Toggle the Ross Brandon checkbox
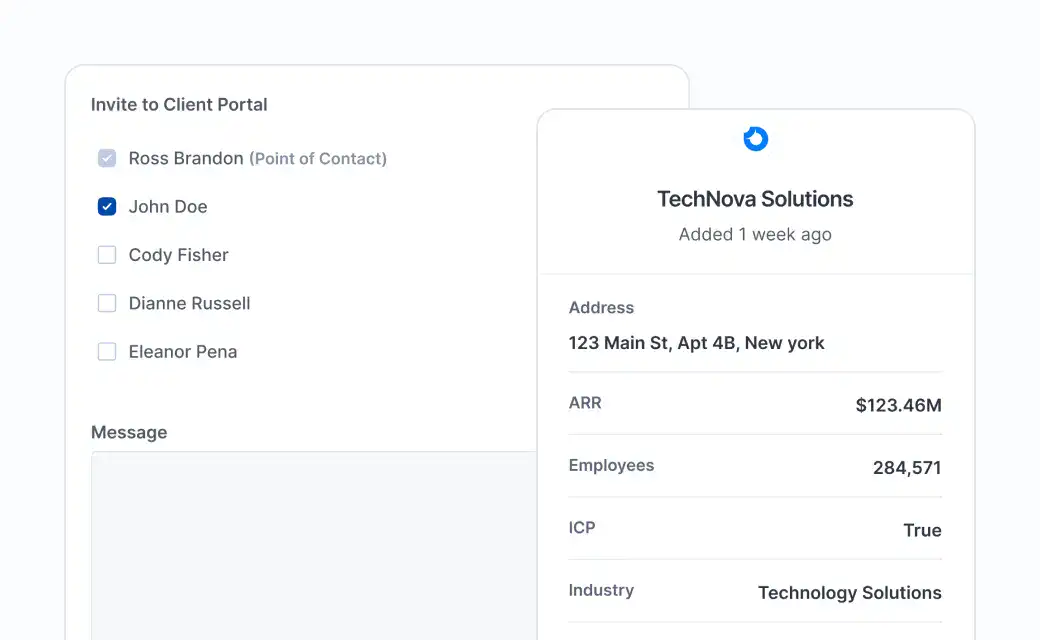This screenshot has height=640, width=1040. pos(107,158)
